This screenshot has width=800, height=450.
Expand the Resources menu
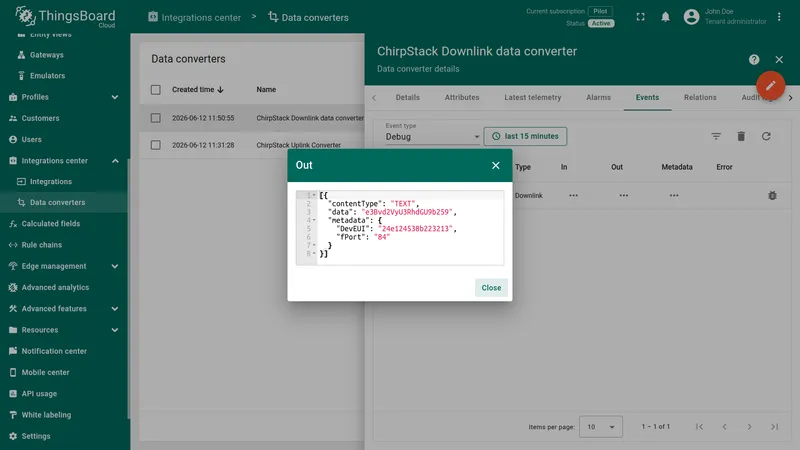(x=115, y=330)
